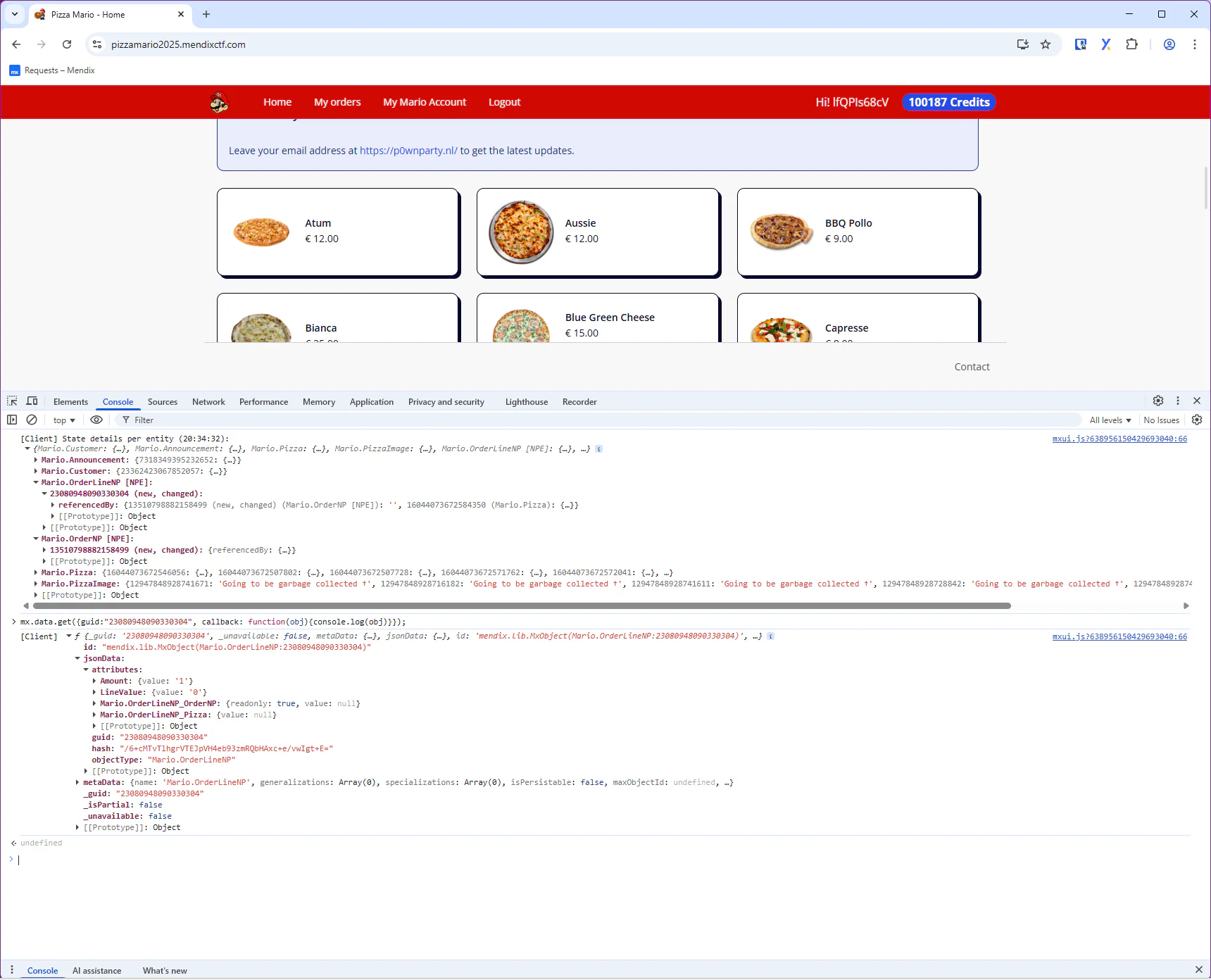Click the 100187 Credits badge
1211x980 pixels.
pos(948,101)
